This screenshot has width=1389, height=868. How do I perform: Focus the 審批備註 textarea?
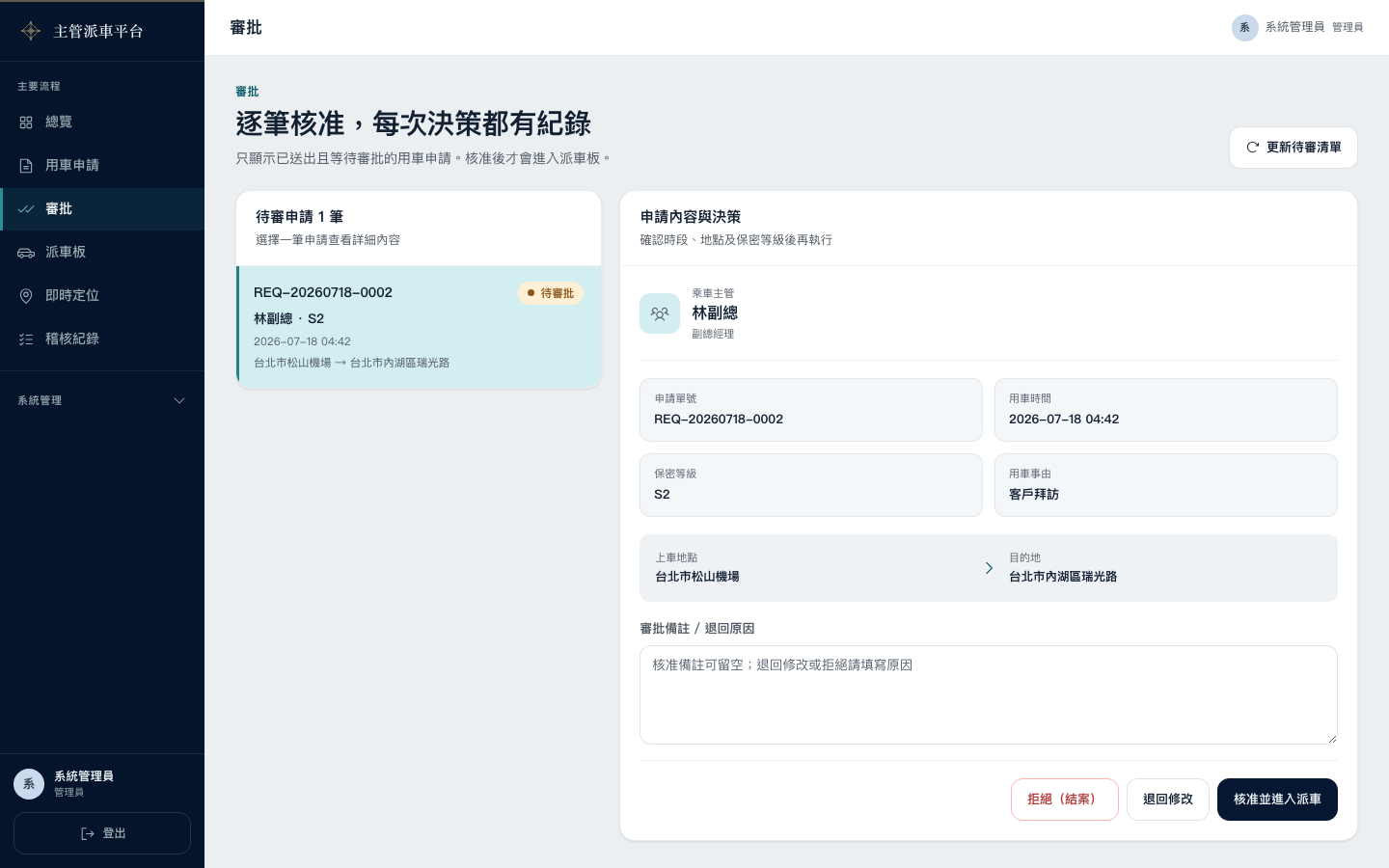coord(989,695)
